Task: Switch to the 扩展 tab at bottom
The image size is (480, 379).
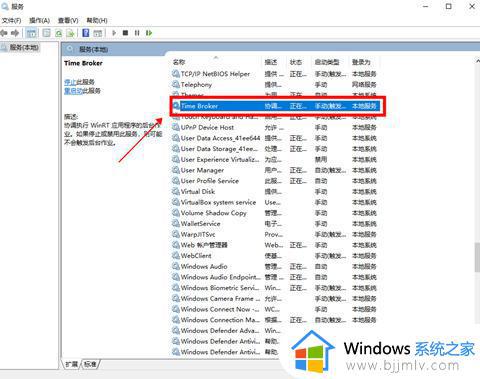Action: tap(72, 364)
